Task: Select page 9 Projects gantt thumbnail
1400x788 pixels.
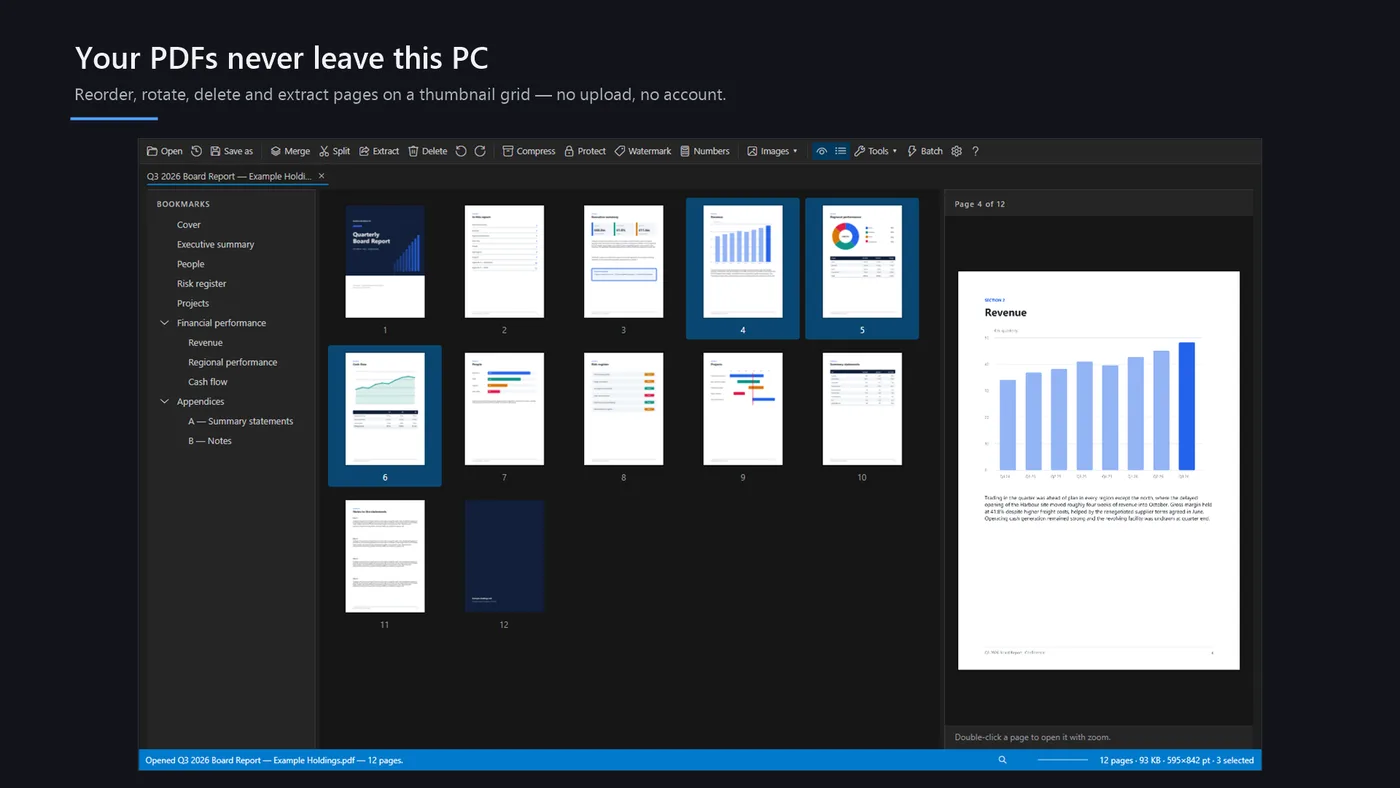Action: coord(743,409)
